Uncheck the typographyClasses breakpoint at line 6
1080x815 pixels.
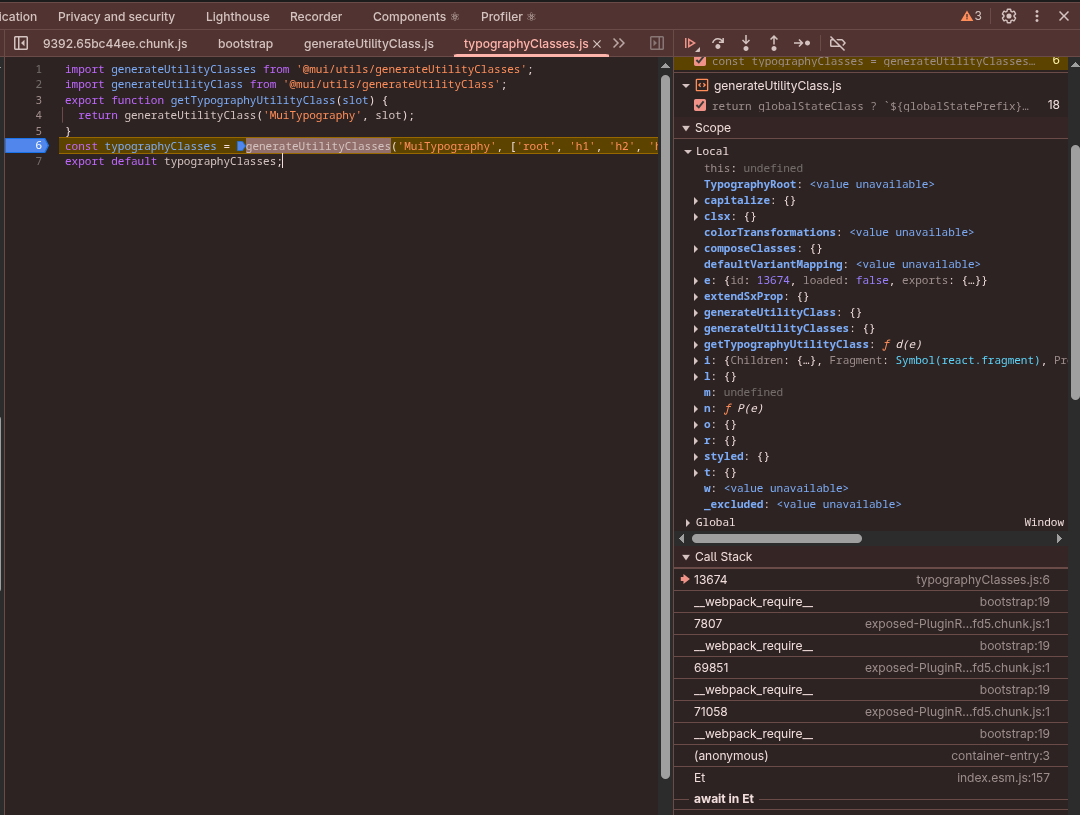pos(700,61)
